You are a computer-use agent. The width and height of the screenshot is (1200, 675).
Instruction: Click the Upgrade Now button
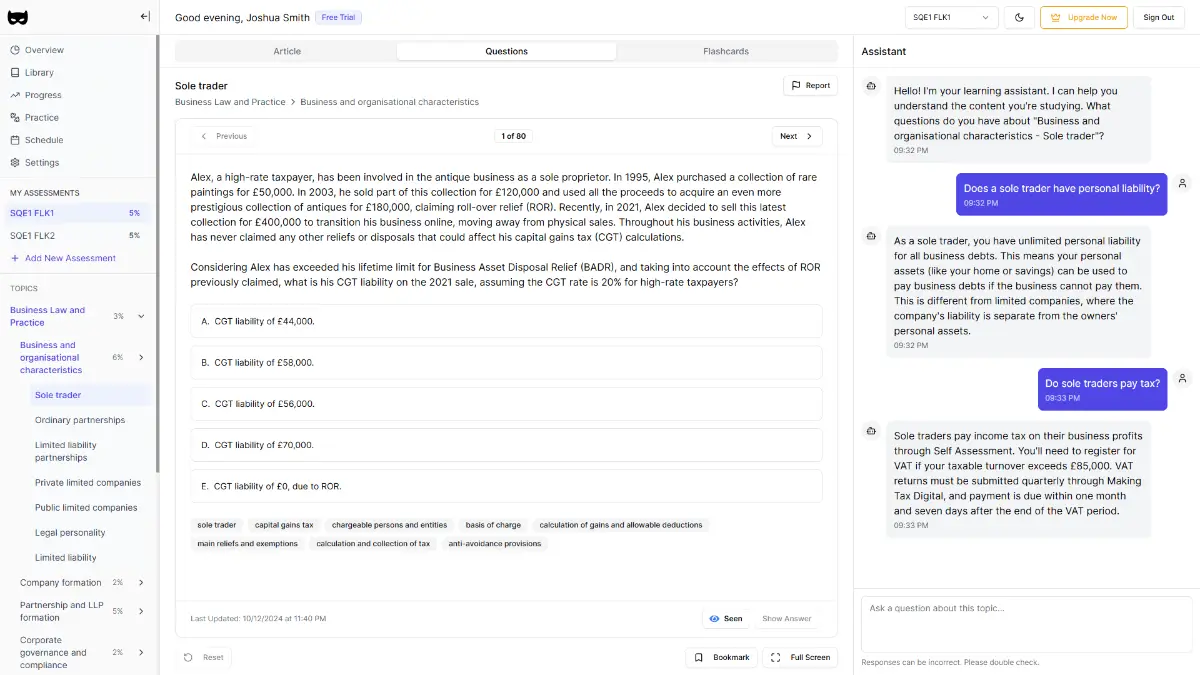pos(1083,17)
